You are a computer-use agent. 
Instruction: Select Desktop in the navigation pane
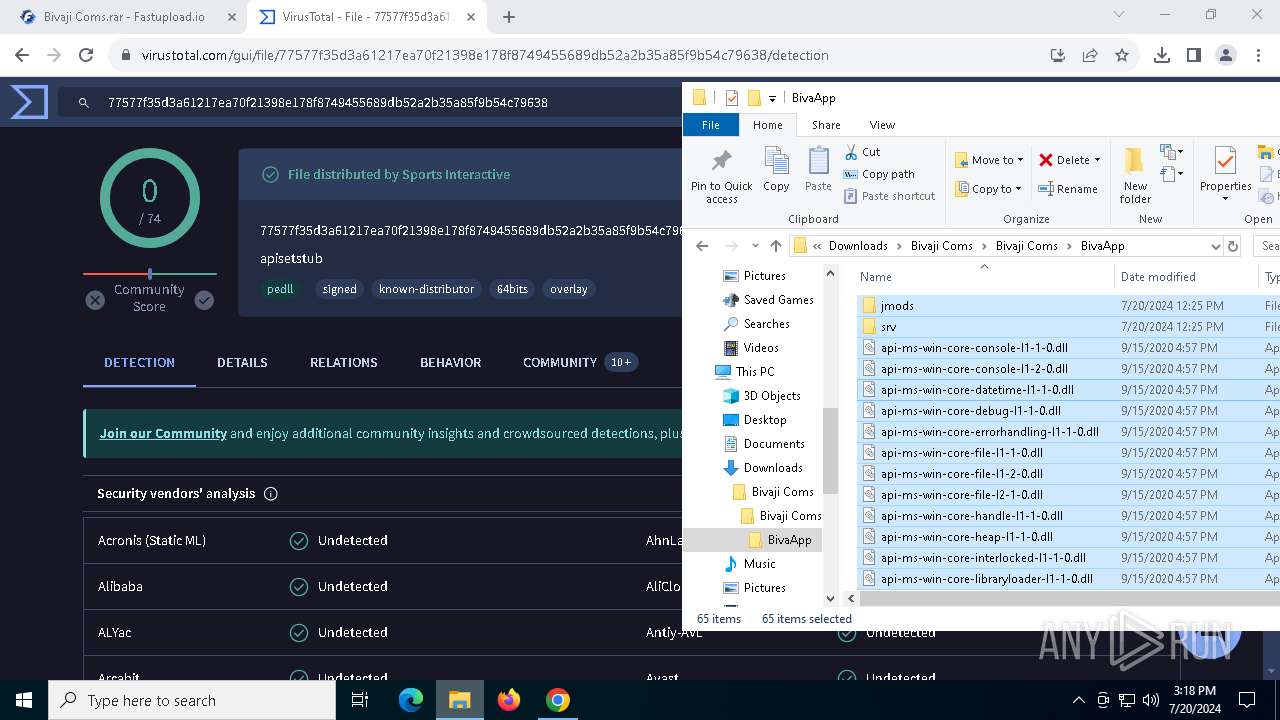[x=765, y=420]
